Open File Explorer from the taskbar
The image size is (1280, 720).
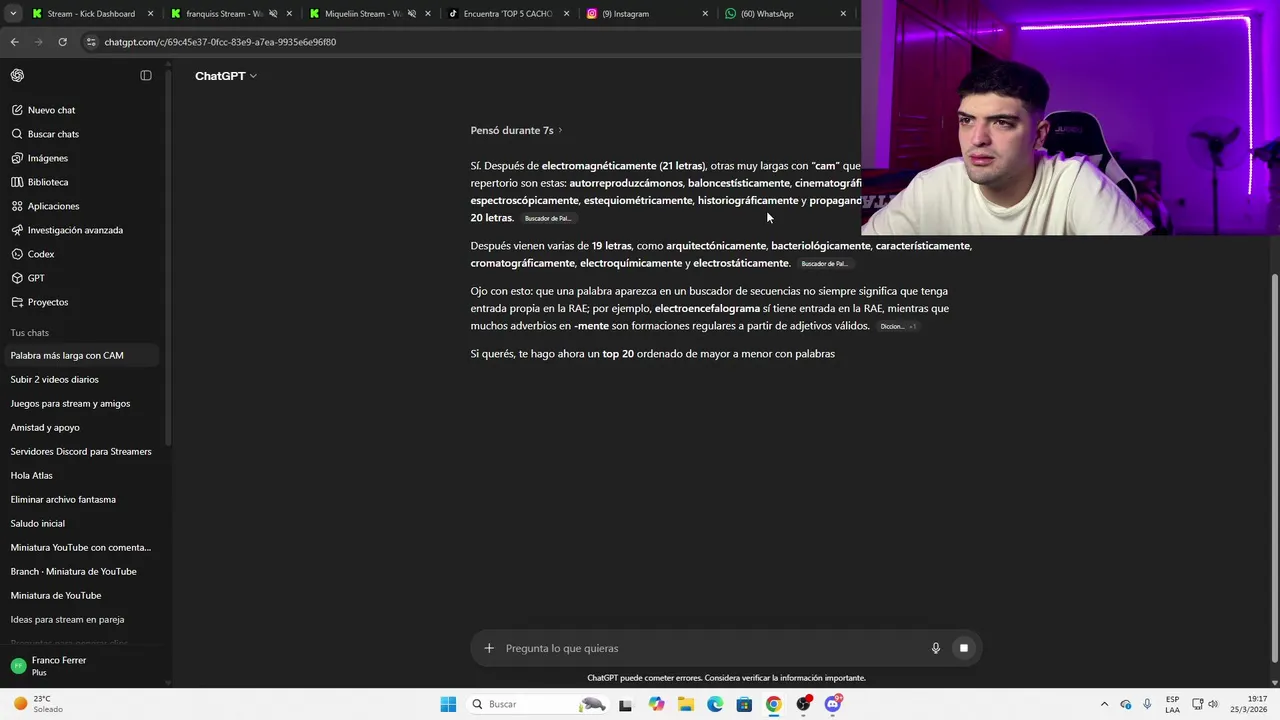(x=686, y=704)
